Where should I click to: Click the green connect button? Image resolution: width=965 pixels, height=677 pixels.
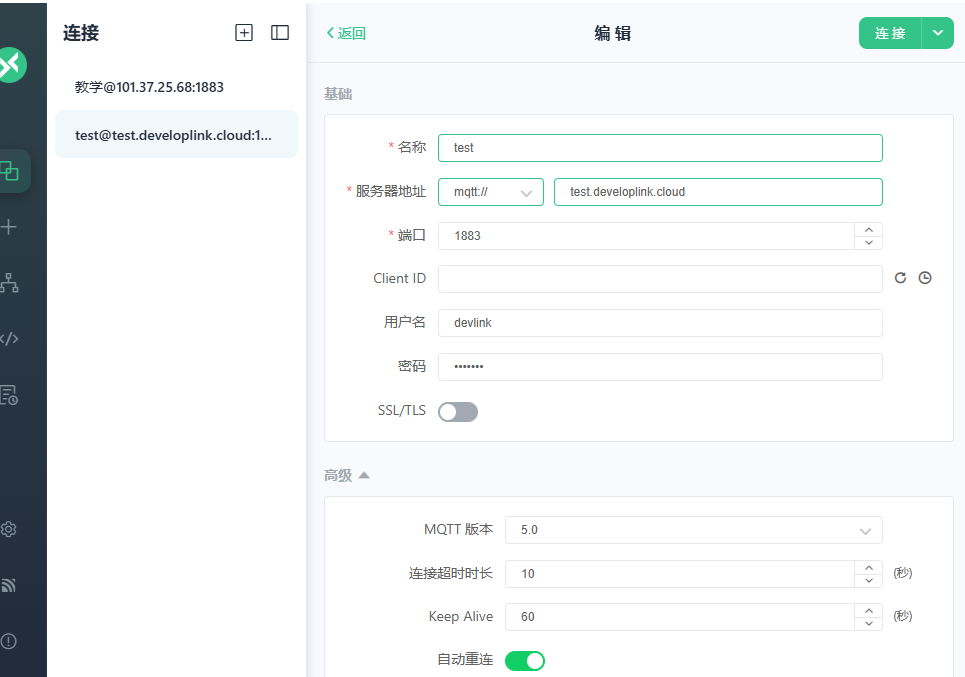(890, 33)
